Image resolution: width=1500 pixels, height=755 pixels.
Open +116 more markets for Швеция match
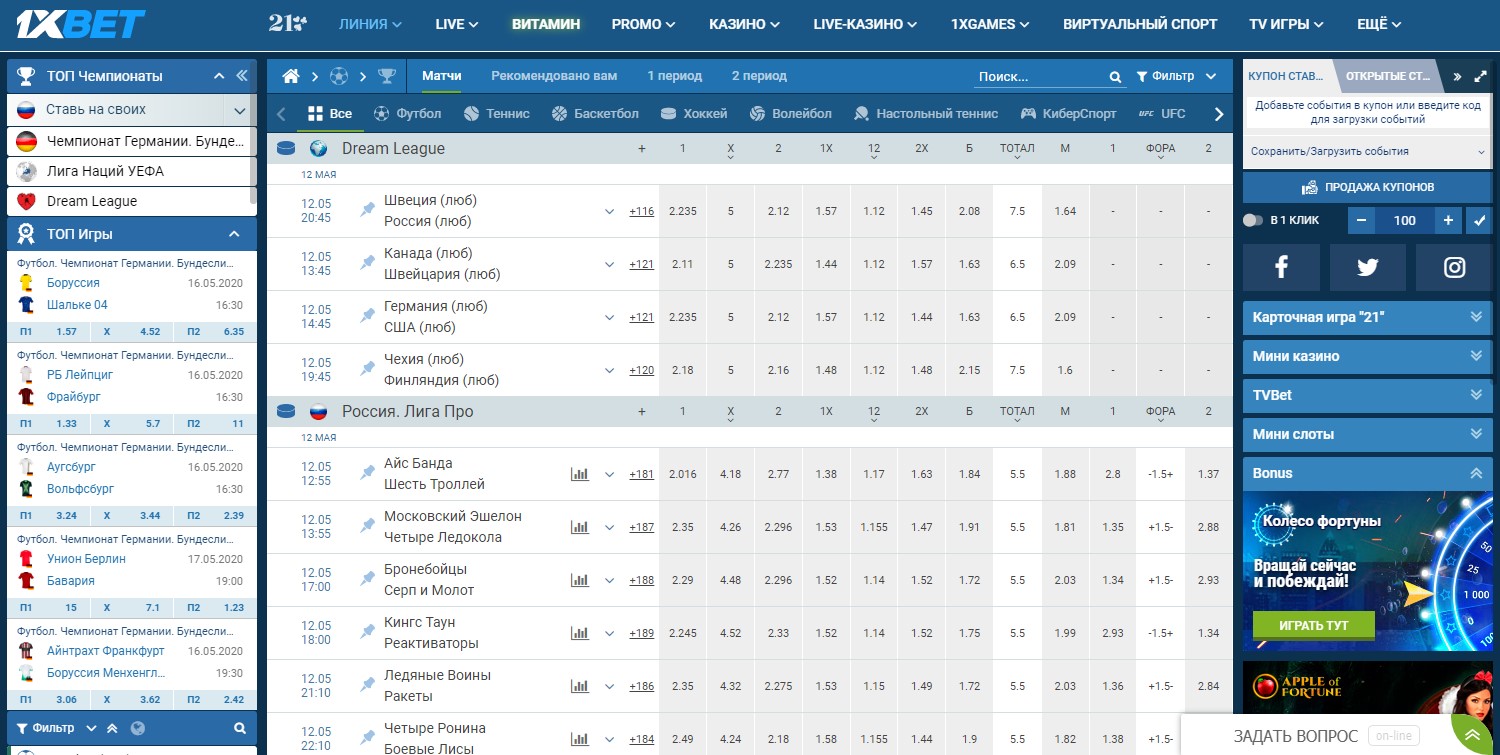[641, 211]
